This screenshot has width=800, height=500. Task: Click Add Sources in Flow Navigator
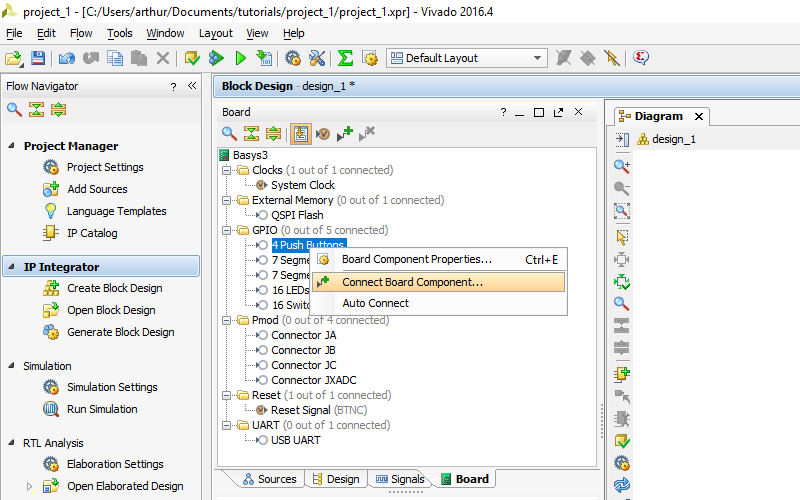pos(97,189)
